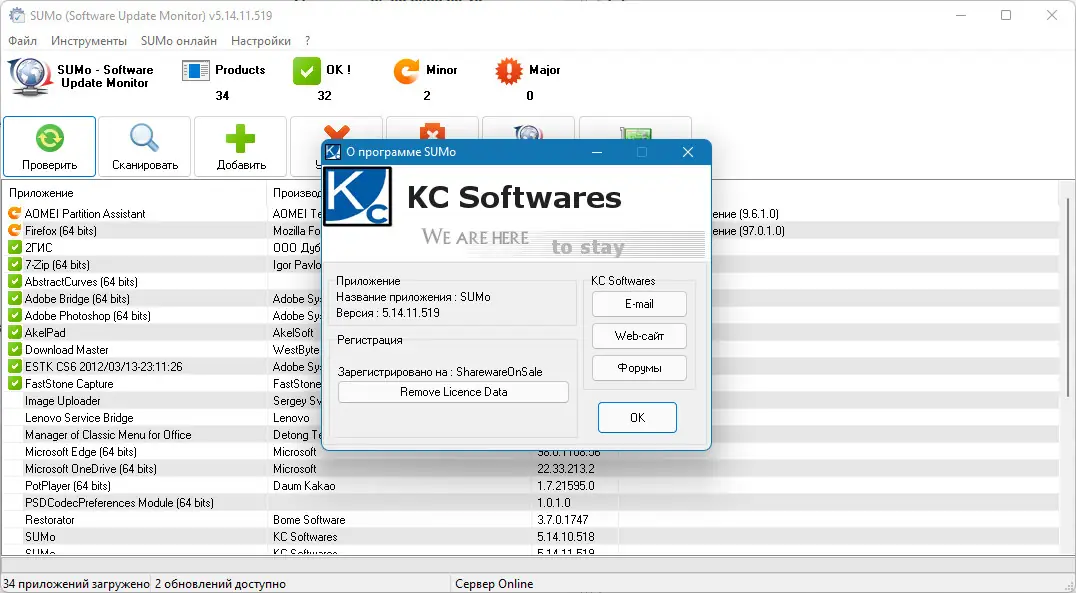Viewport: 1076px width, 593px height.
Task: Open the Настройки menu
Action: tap(261, 41)
